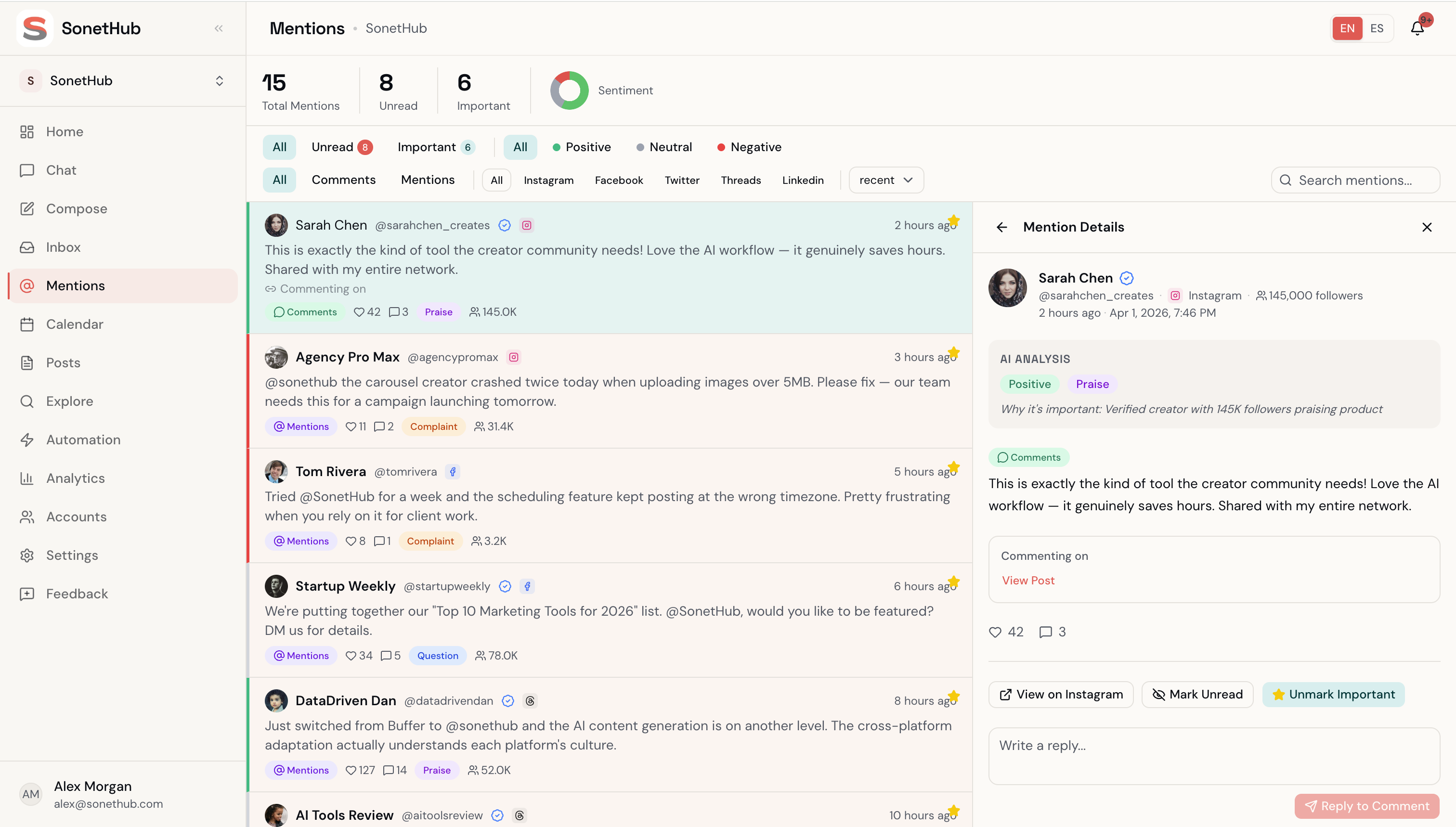Focus the Search mentions field
This screenshot has height=827, width=1456.
click(1355, 180)
